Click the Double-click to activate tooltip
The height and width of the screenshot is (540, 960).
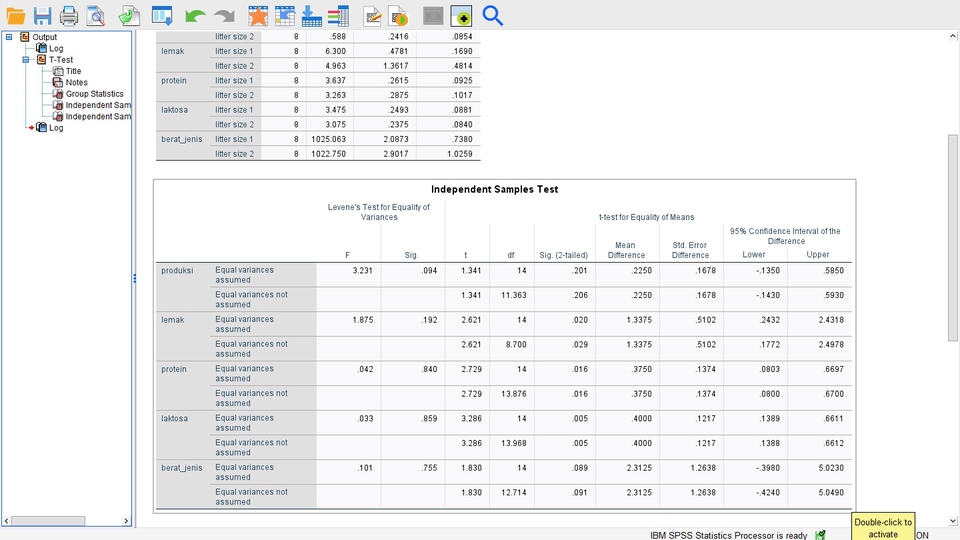click(883, 527)
